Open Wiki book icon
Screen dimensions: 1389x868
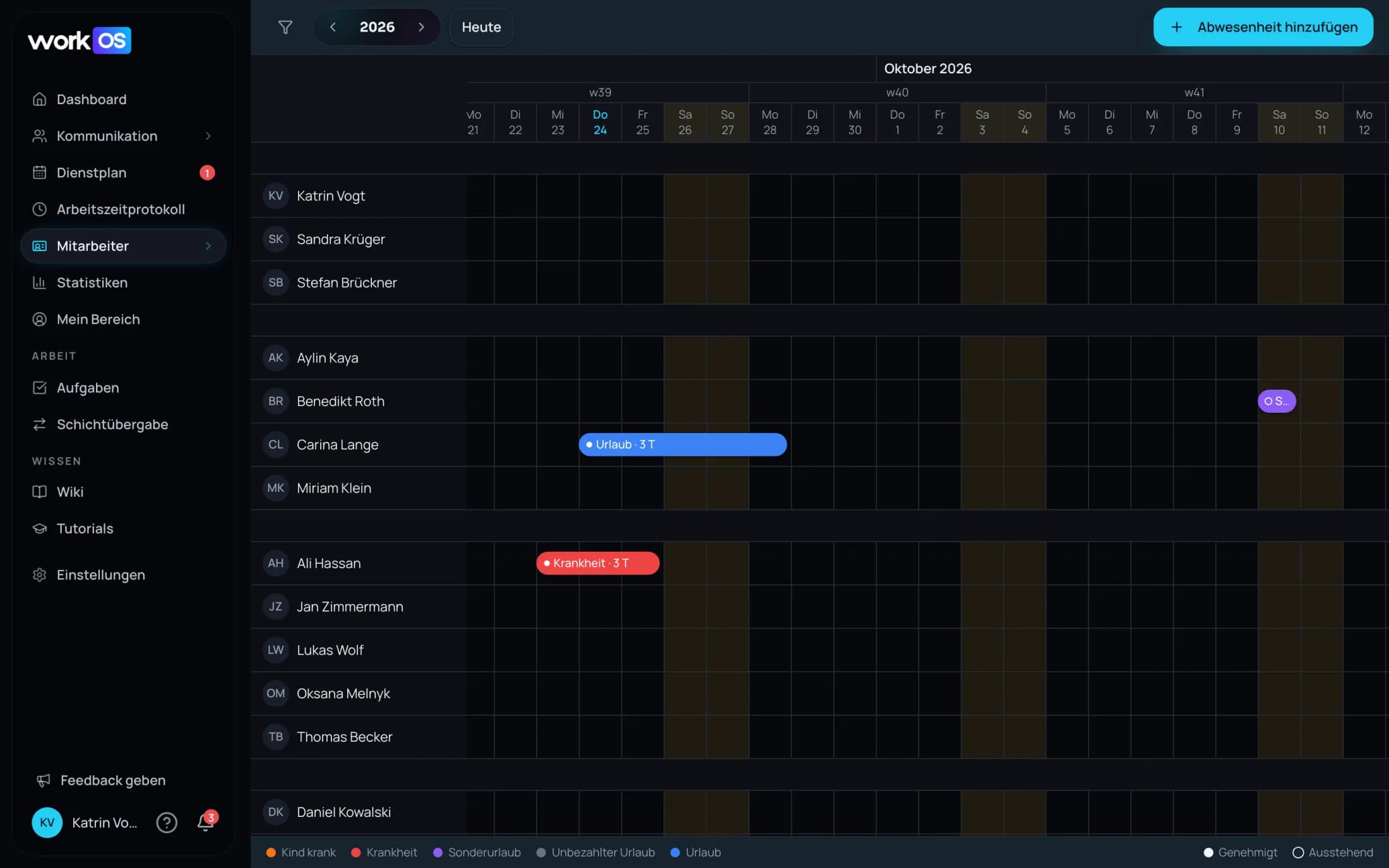(40, 491)
